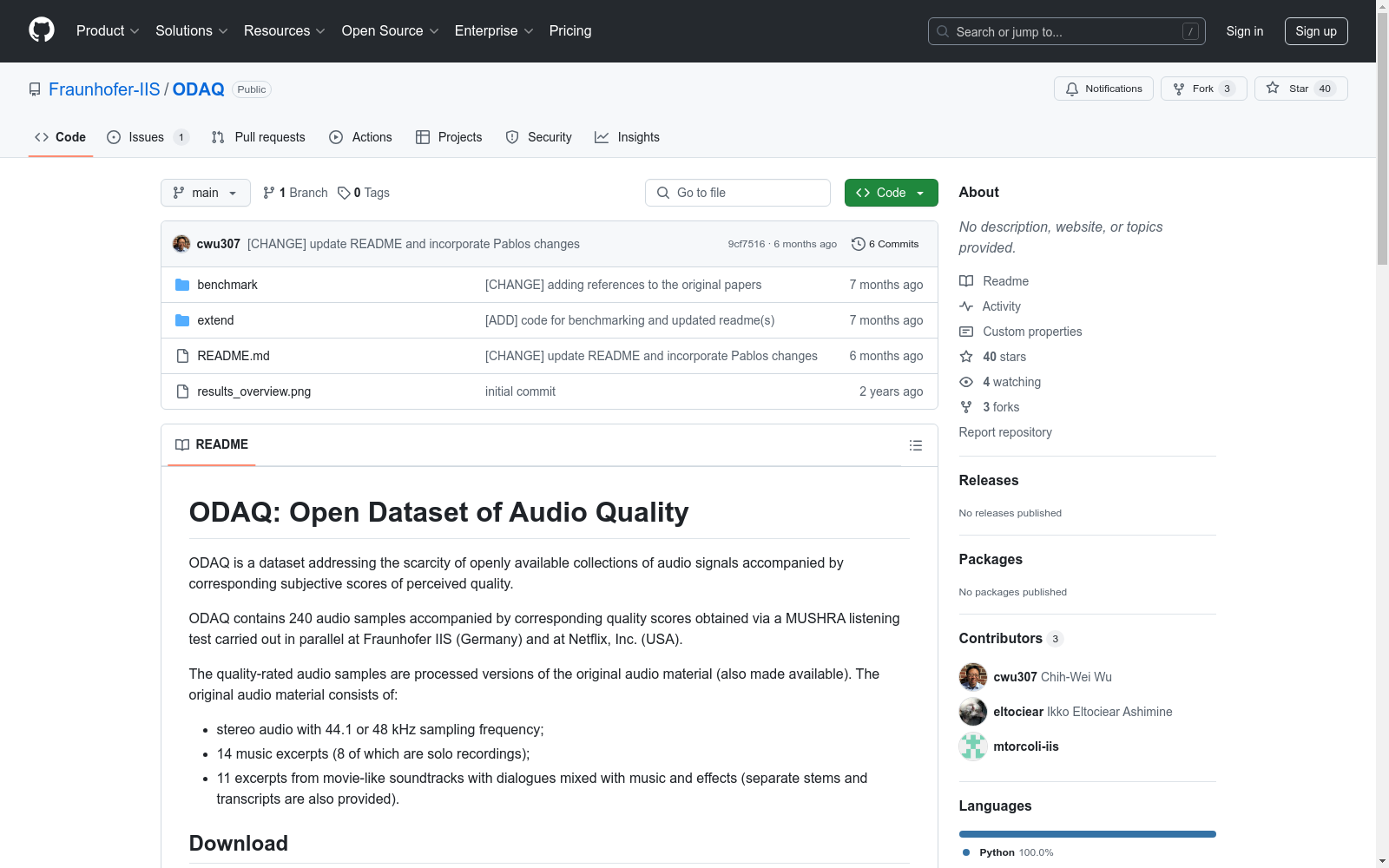1389x868 pixels.
Task: Open the Contributors section heading
Action: [1001, 638]
